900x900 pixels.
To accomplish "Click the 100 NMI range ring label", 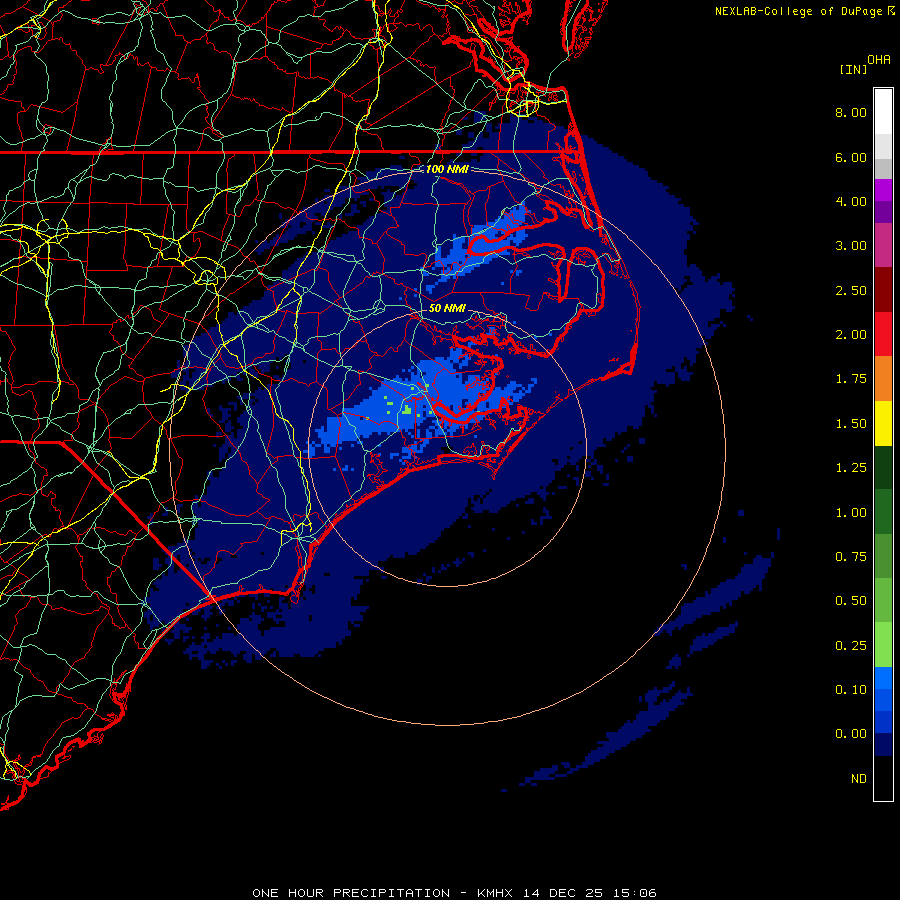I will click(x=447, y=169).
